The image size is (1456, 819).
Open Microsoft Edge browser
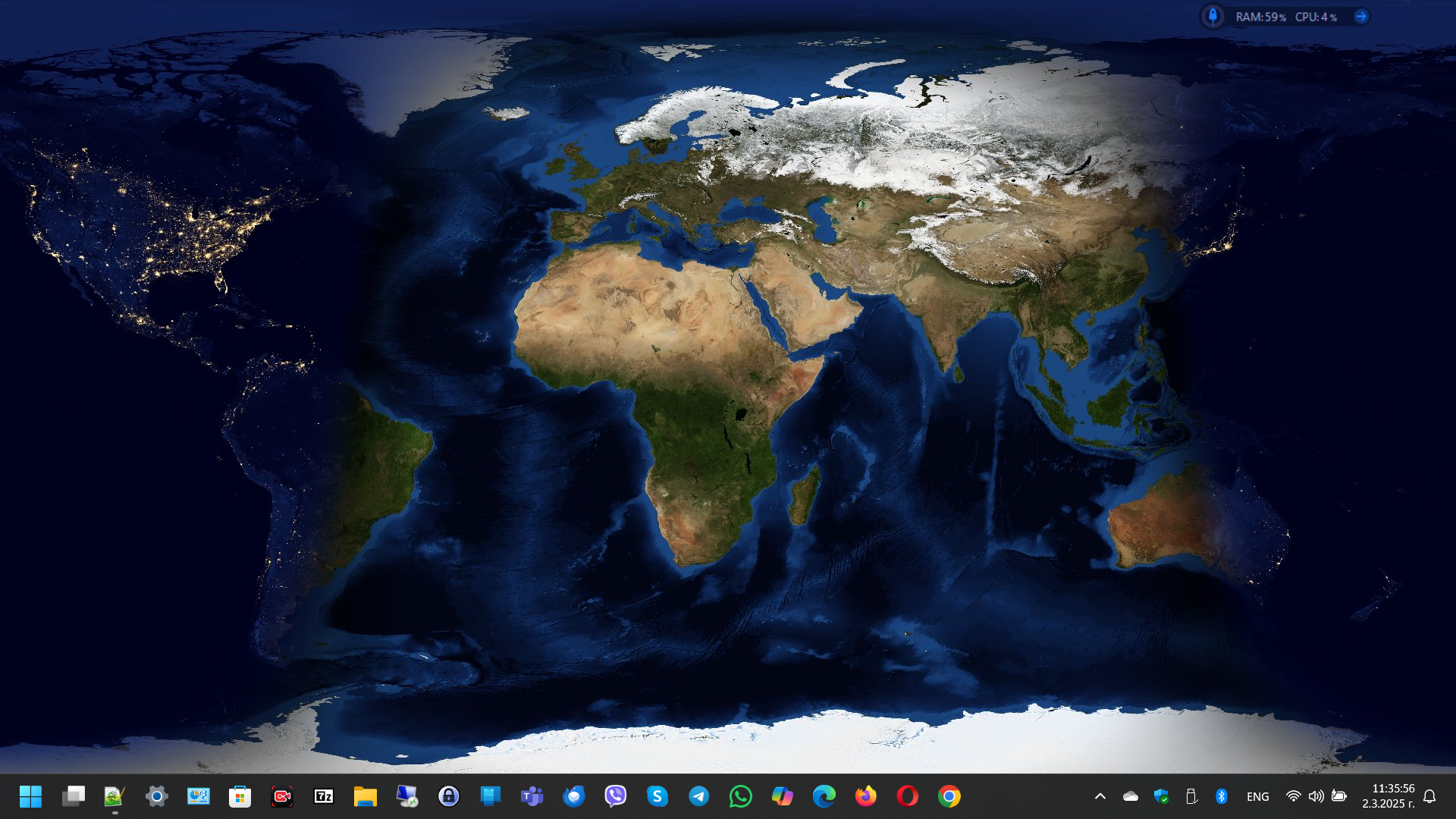(824, 796)
